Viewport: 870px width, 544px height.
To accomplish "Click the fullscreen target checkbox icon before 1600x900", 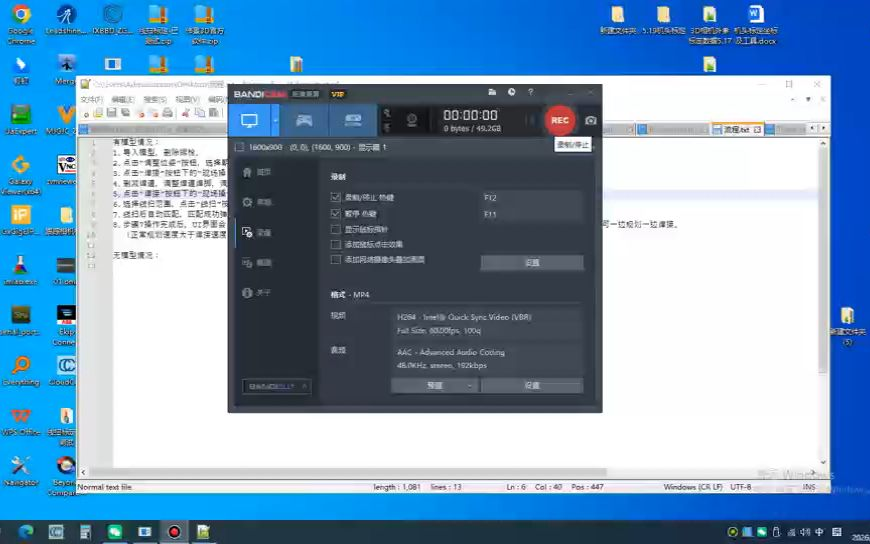I will [x=239, y=147].
